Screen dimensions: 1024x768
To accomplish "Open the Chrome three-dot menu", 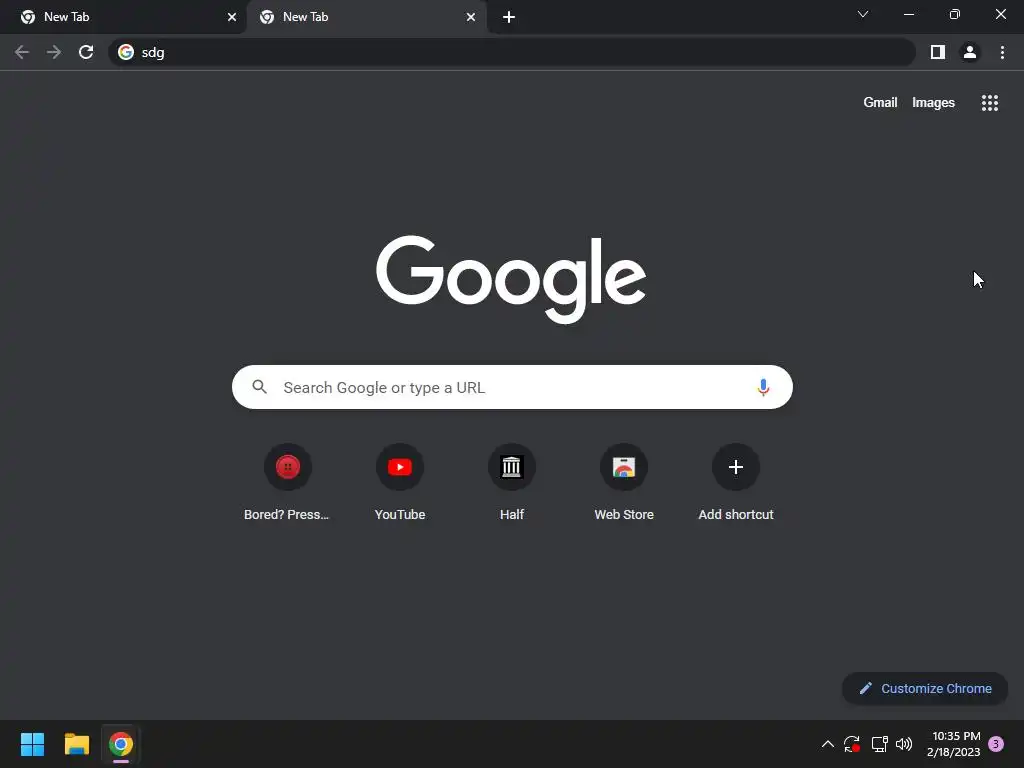I will point(1002,52).
